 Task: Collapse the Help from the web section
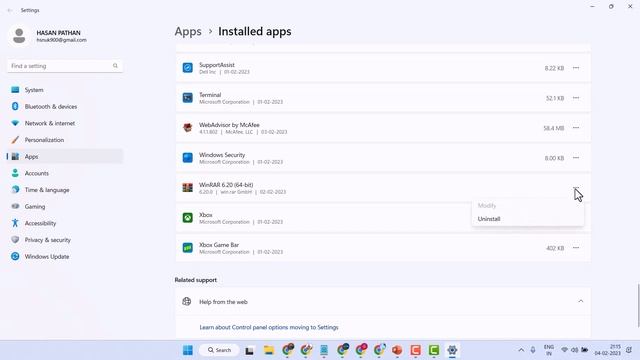click(x=580, y=301)
